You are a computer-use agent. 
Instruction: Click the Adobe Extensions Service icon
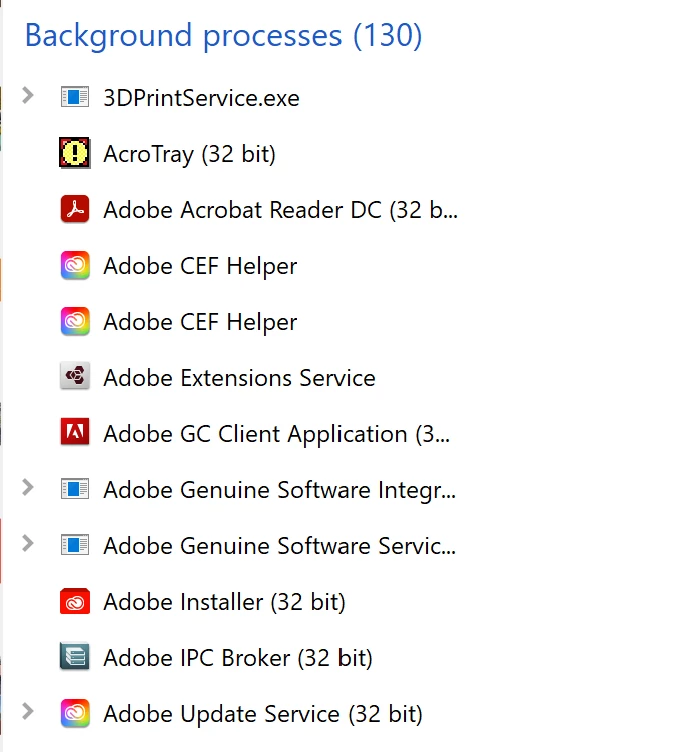(x=75, y=376)
